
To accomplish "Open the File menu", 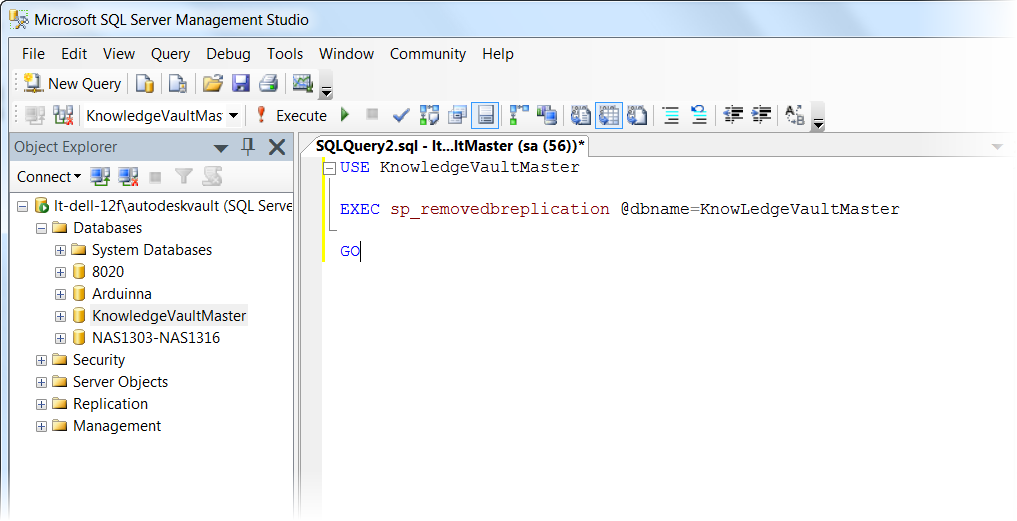I will point(33,54).
